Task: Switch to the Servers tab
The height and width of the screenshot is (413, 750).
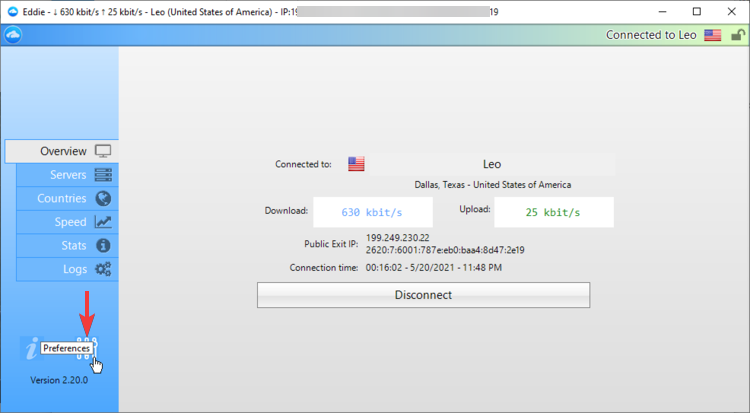Action: [x=68, y=175]
